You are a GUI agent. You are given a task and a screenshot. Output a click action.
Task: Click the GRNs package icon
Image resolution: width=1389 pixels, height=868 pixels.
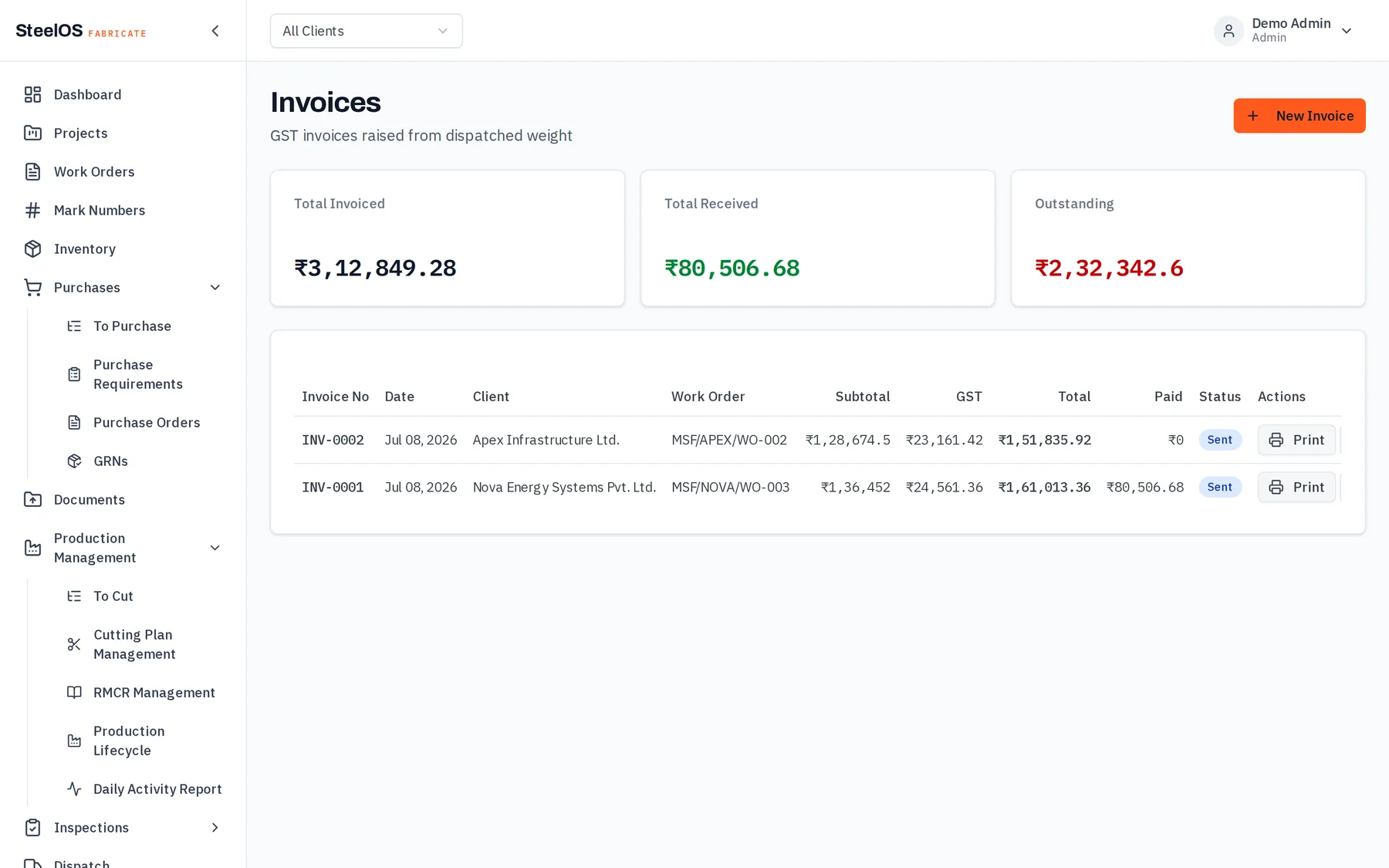coord(74,461)
